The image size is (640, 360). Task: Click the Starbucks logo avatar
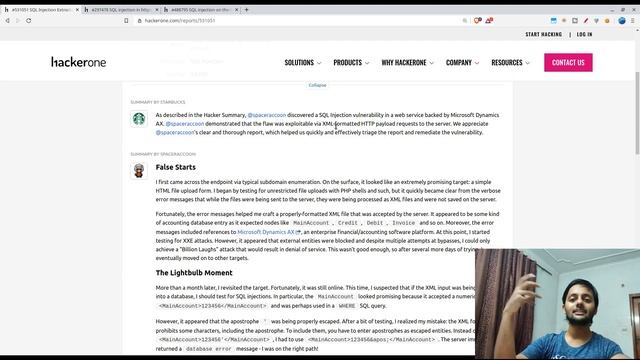pos(139,119)
